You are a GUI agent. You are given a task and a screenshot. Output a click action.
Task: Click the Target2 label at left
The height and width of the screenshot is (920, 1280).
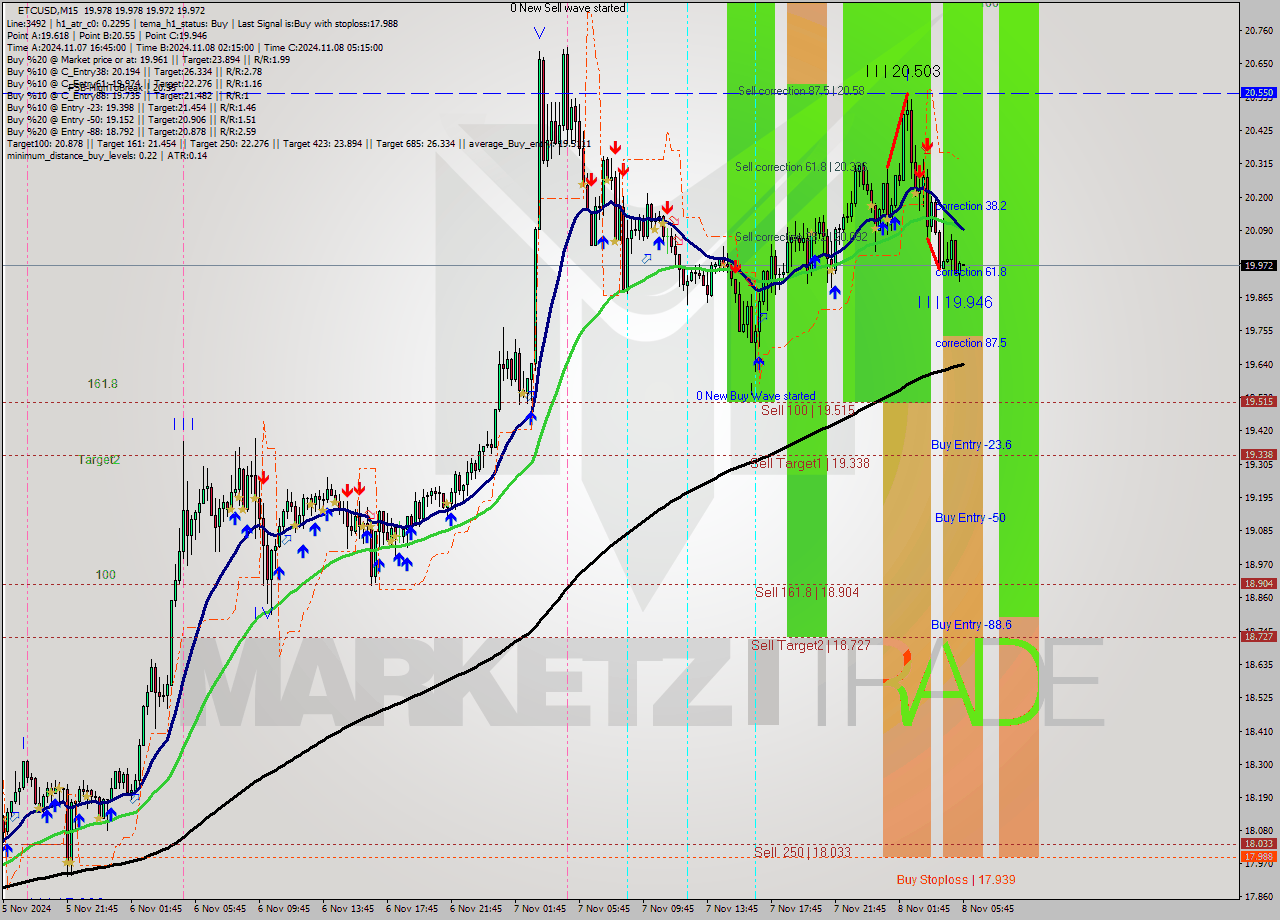pyautogui.click(x=99, y=460)
